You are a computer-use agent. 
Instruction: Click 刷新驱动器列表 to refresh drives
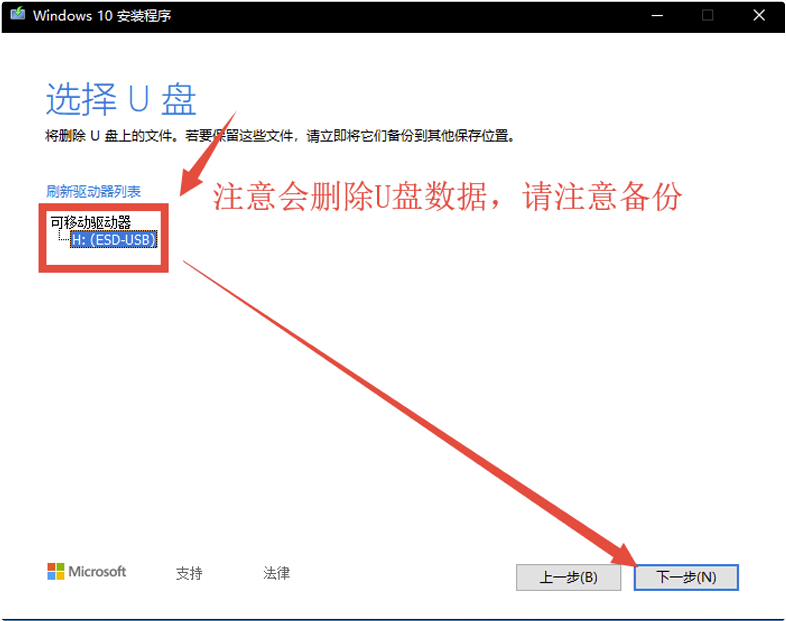pyautogui.click(x=93, y=191)
